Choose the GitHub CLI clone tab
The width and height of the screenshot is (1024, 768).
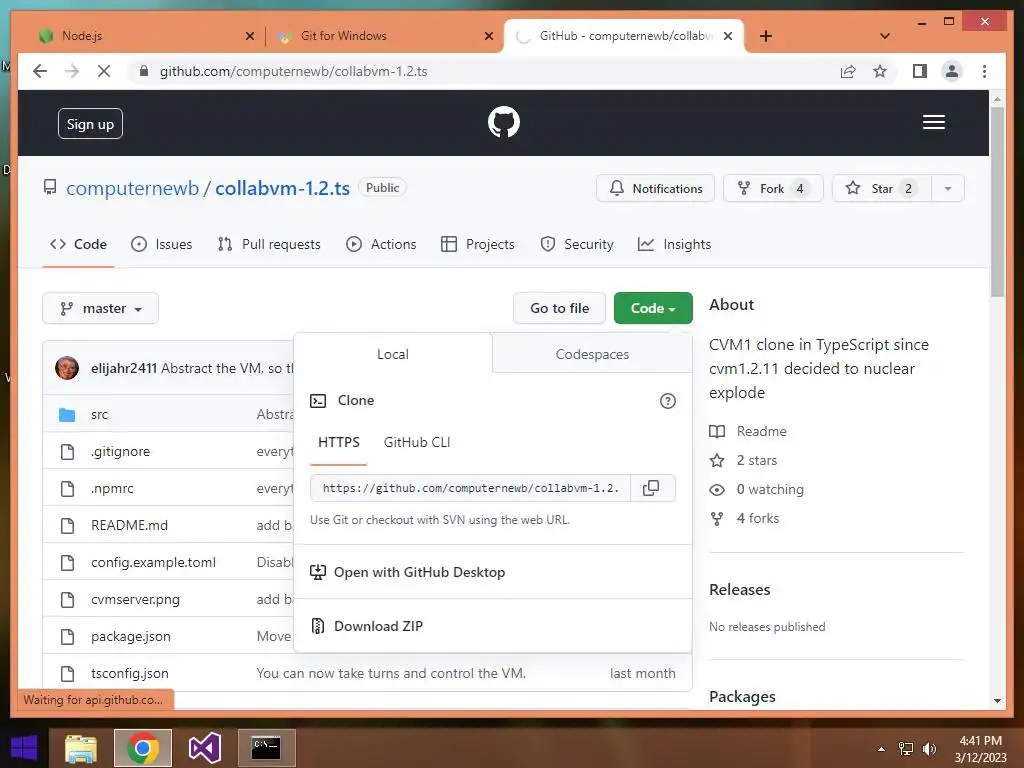(x=417, y=442)
